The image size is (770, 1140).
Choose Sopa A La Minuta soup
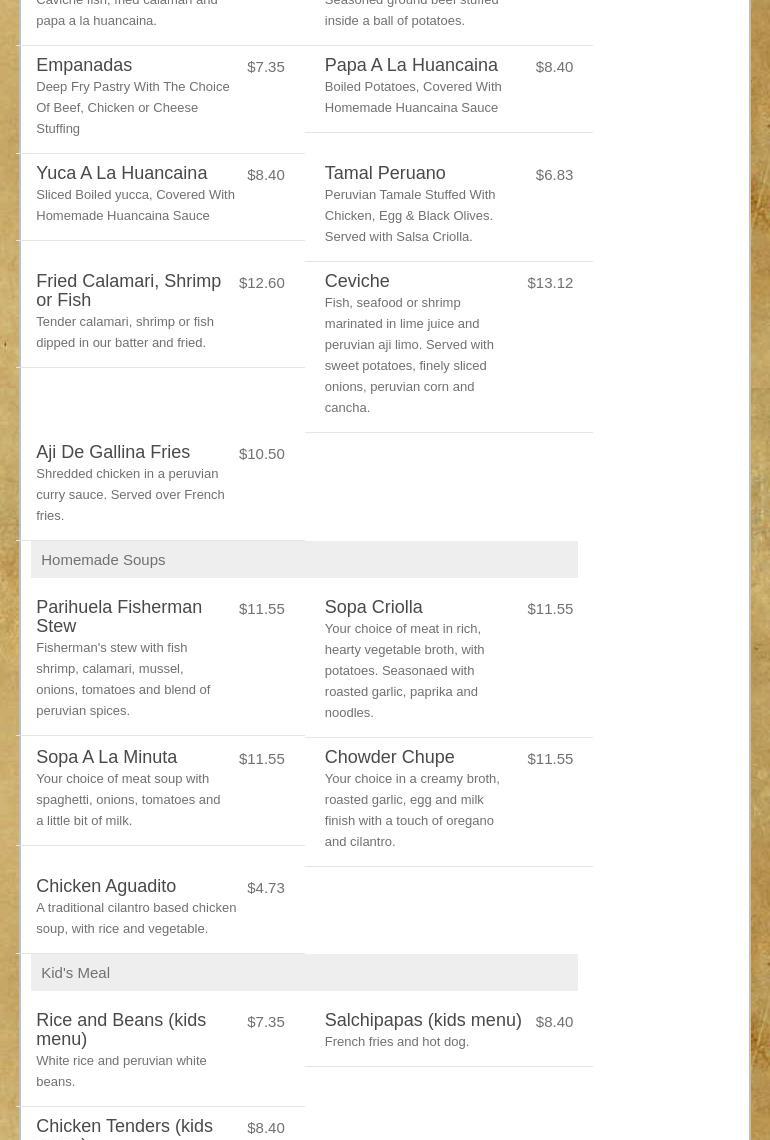click(x=106, y=758)
